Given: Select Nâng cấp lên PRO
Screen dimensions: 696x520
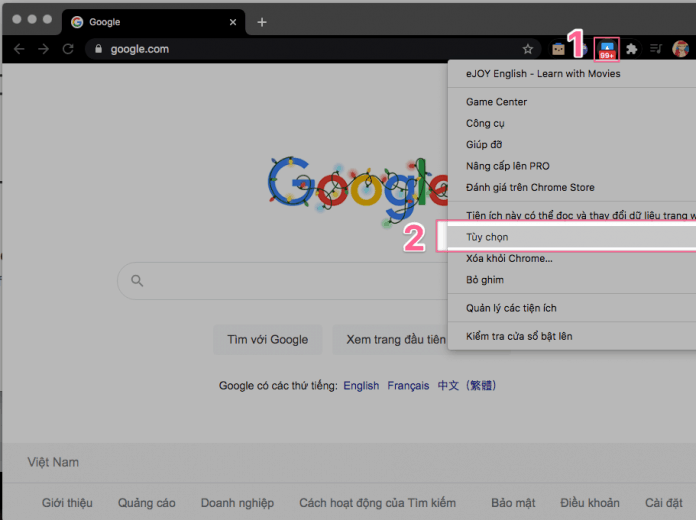Looking at the screenshot, I should point(572,166).
